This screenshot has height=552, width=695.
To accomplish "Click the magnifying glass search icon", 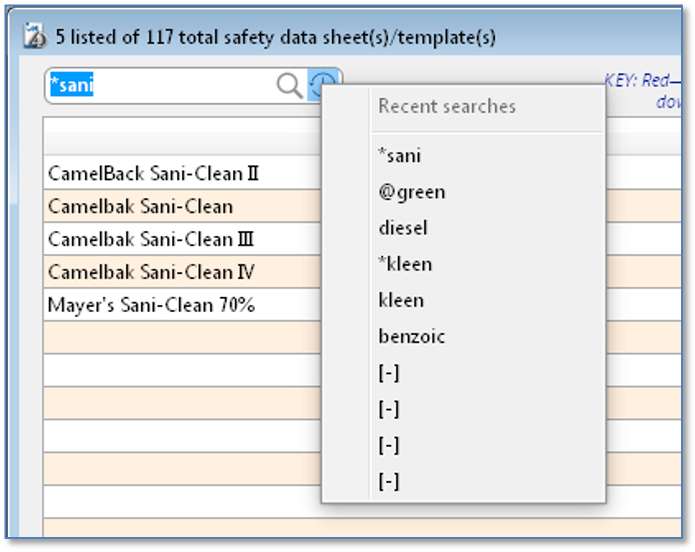I will [x=289, y=85].
